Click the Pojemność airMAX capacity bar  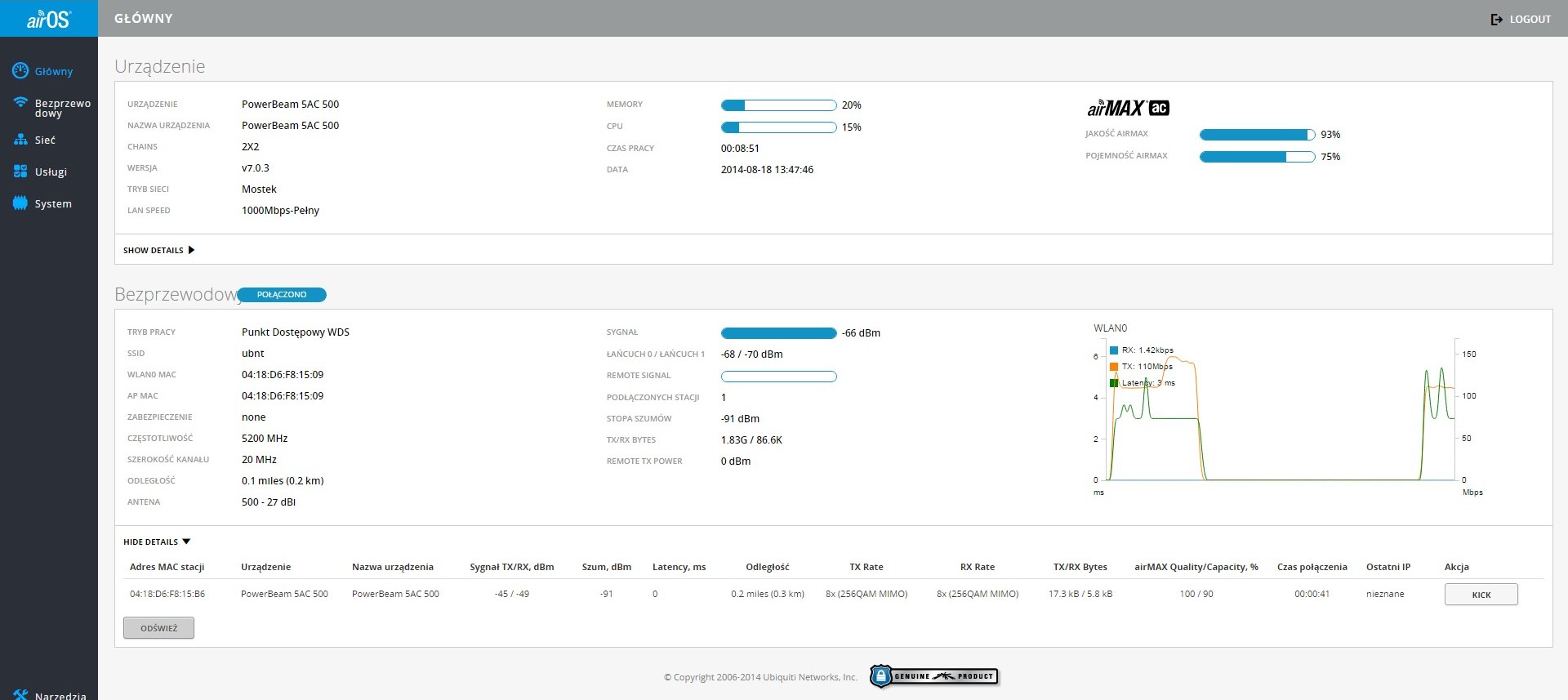pyautogui.click(x=1257, y=157)
